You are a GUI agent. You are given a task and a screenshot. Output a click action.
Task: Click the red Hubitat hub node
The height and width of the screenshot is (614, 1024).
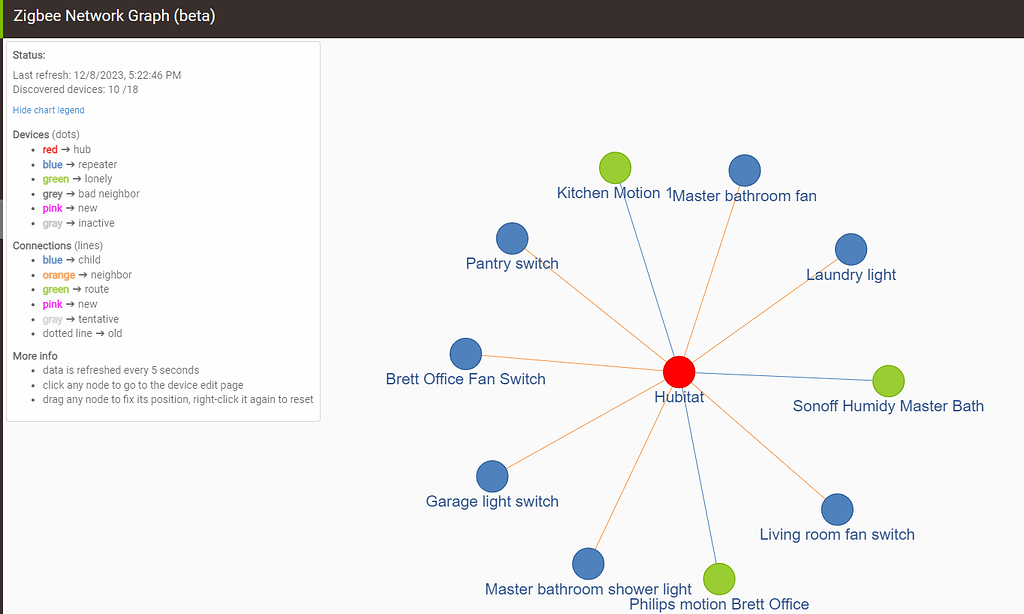click(679, 372)
